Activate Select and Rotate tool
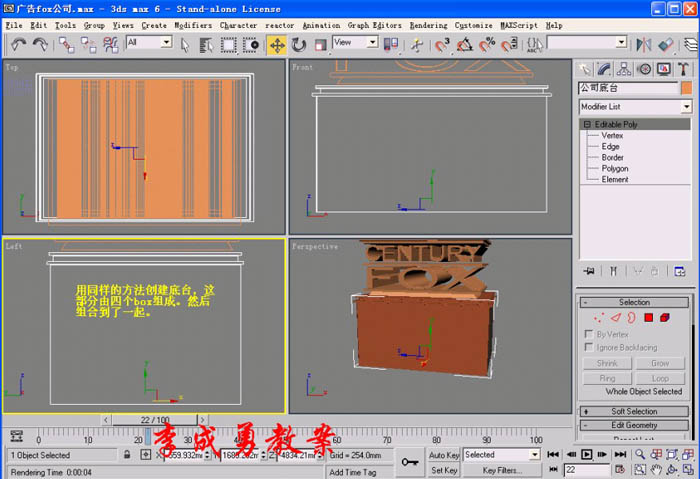This screenshot has height=479, width=700. tap(299, 45)
